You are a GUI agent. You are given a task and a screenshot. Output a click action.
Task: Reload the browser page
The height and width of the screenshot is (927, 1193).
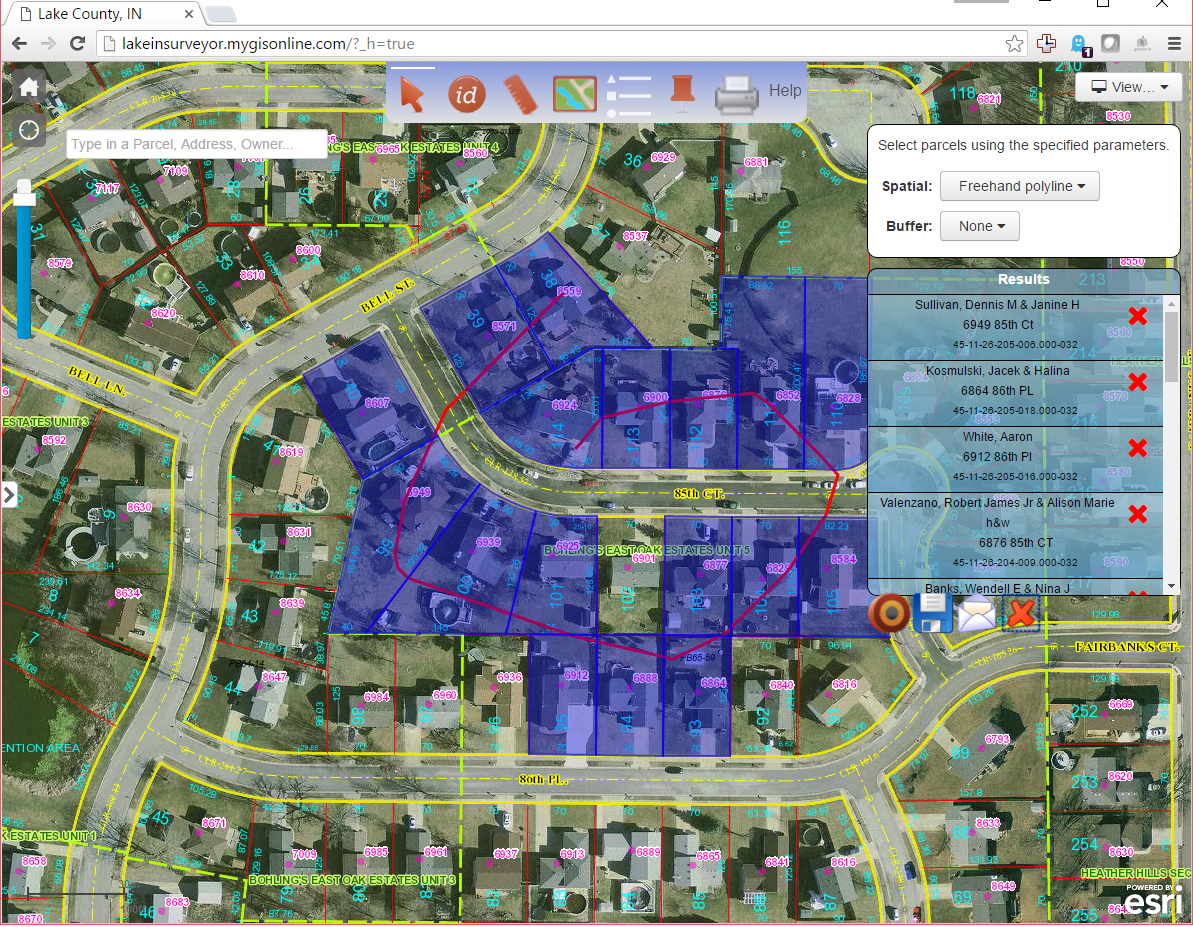pyautogui.click(x=77, y=43)
